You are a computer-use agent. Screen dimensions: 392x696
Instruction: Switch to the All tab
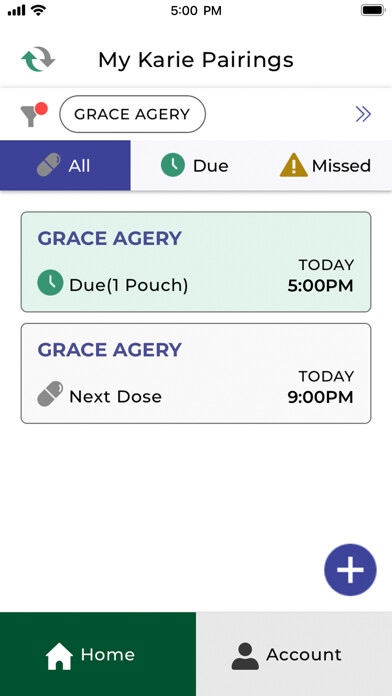tap(65, 166)
